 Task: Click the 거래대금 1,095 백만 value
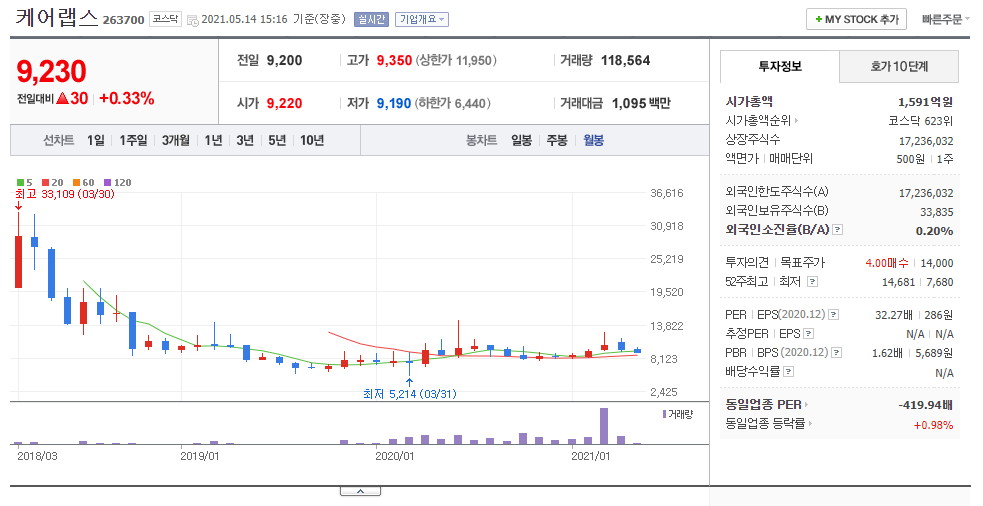[x=641, y=103]
